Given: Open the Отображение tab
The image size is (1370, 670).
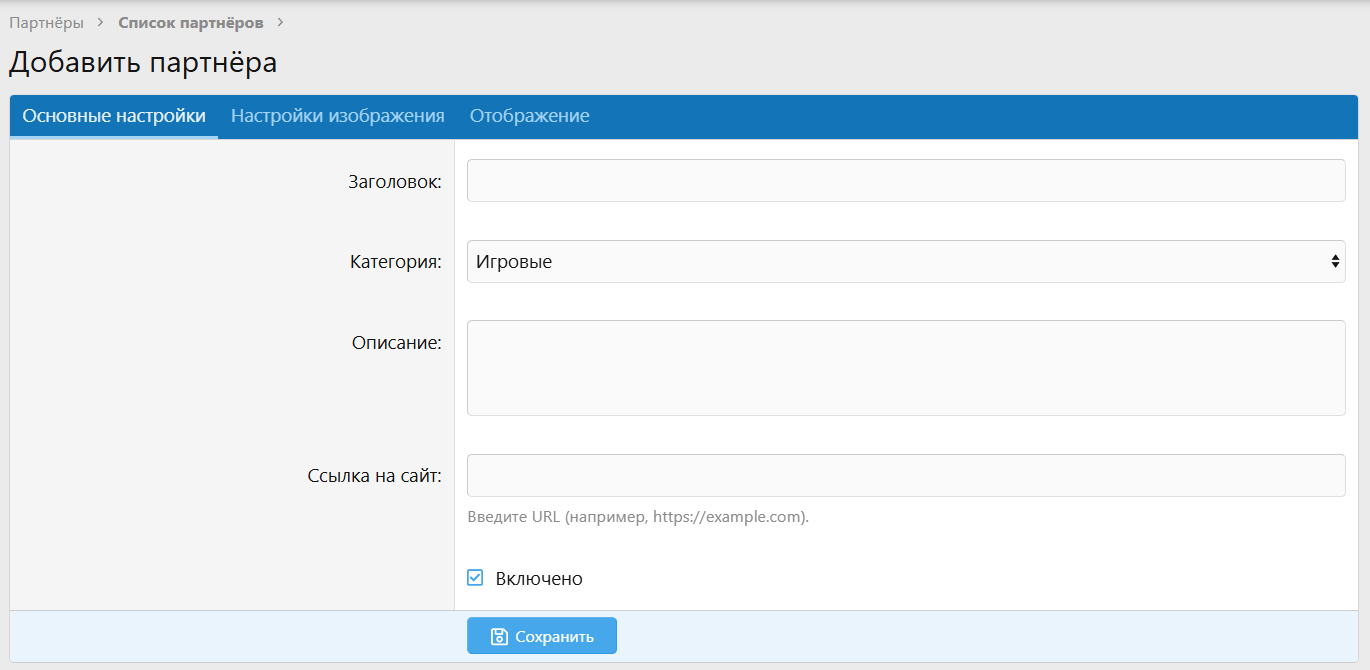Looking at the screenshot, I should tap(529, 116).
